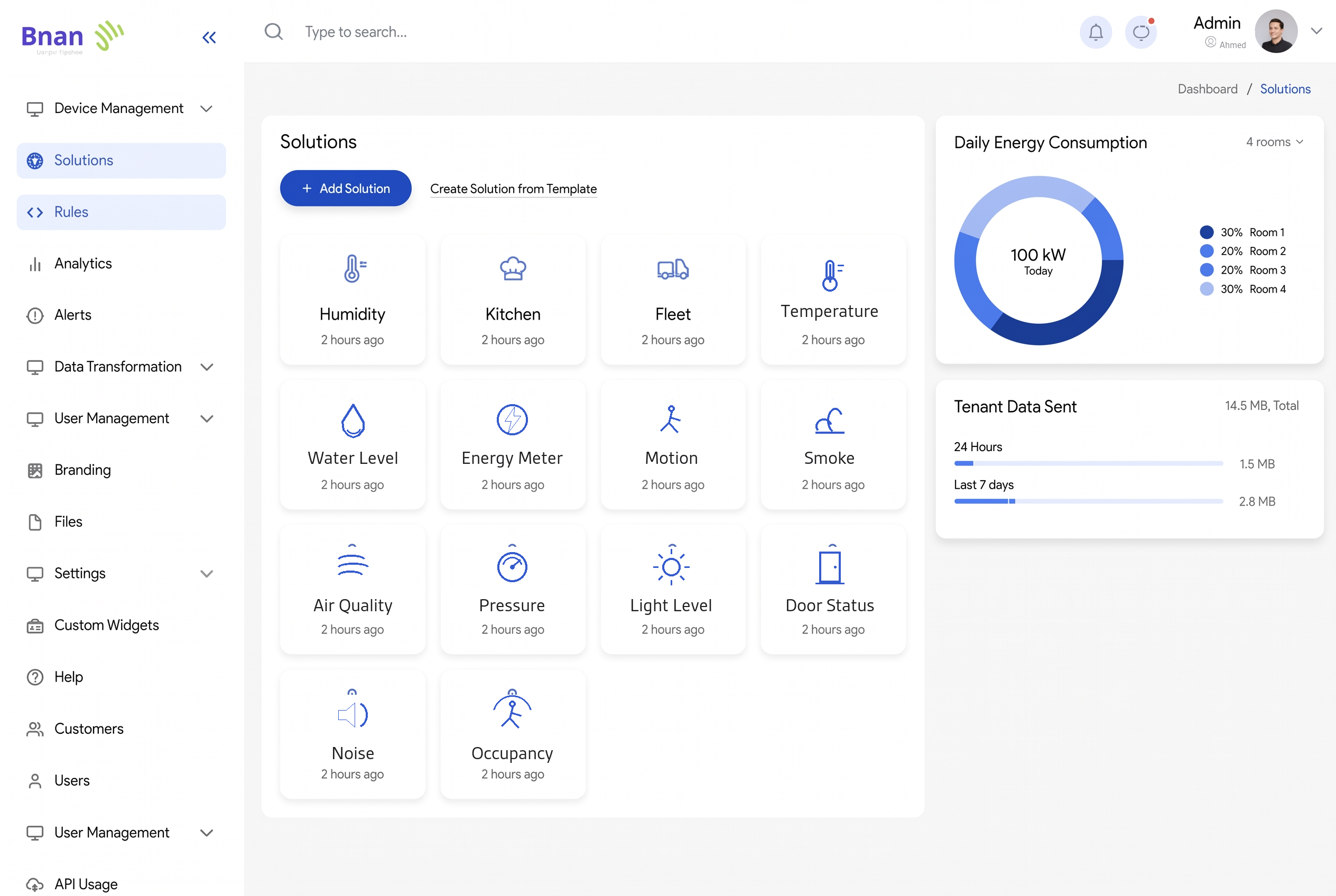Click the admin profile photo
1336x896 pixels.
click(1275, 31)
